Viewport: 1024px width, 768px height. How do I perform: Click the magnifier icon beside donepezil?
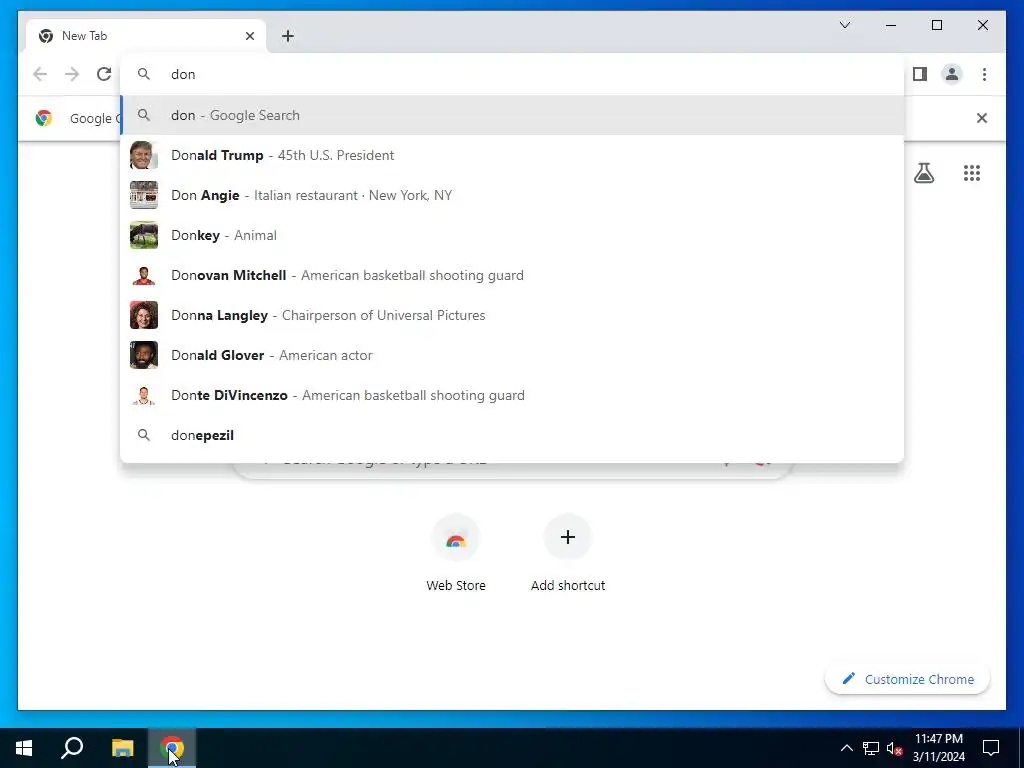coord(144,435)
